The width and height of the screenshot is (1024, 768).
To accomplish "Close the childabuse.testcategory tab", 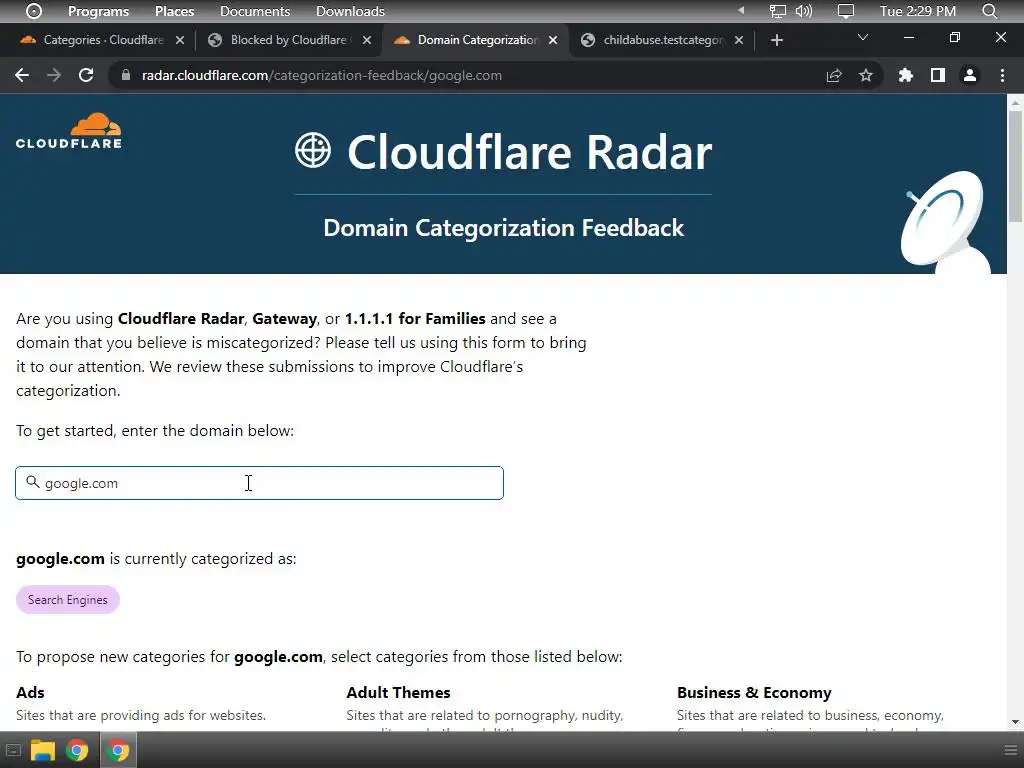I will click(x=739, y=40).
